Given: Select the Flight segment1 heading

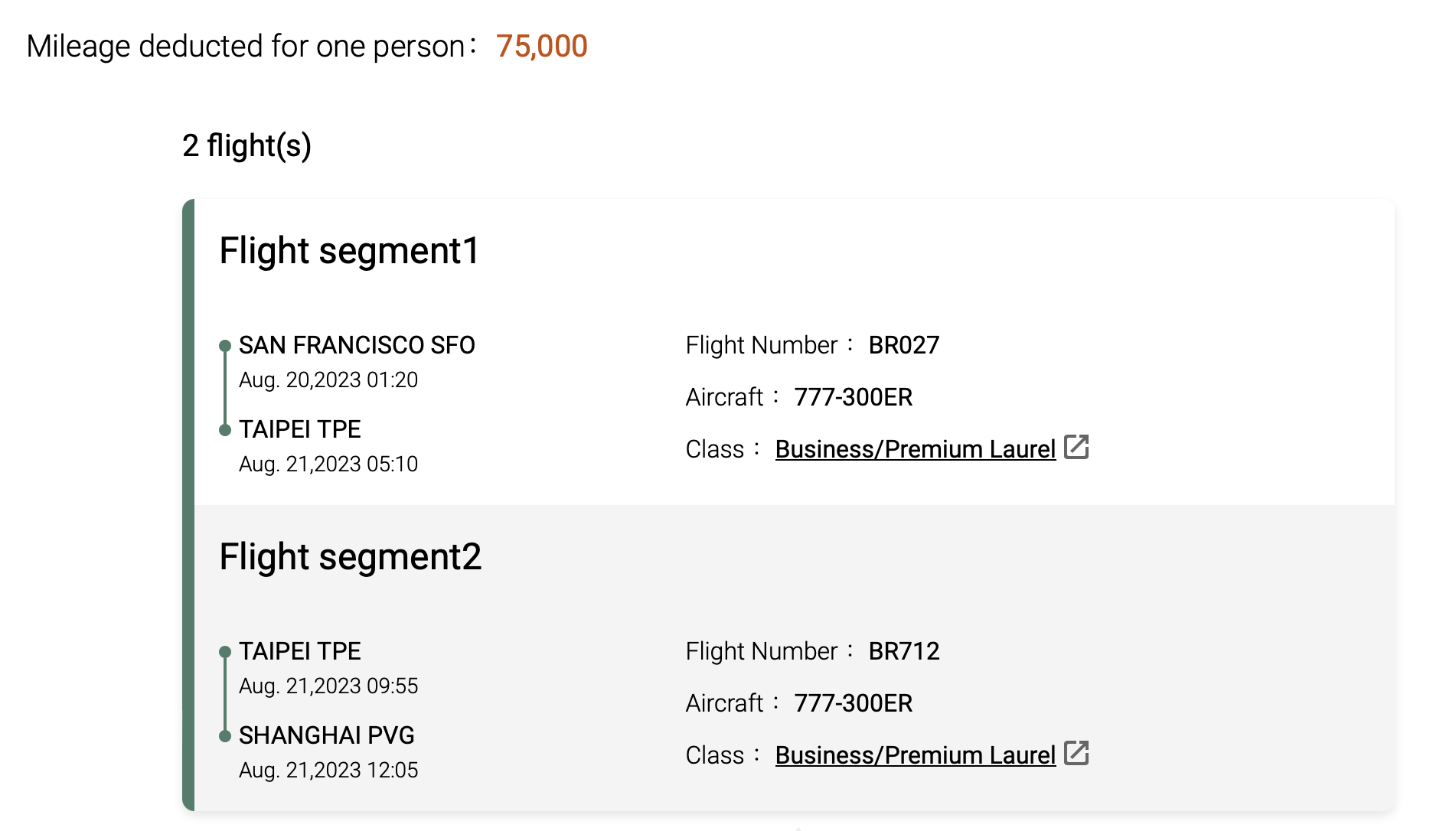Looking at the screenshot, I should (x=349, y=251).
